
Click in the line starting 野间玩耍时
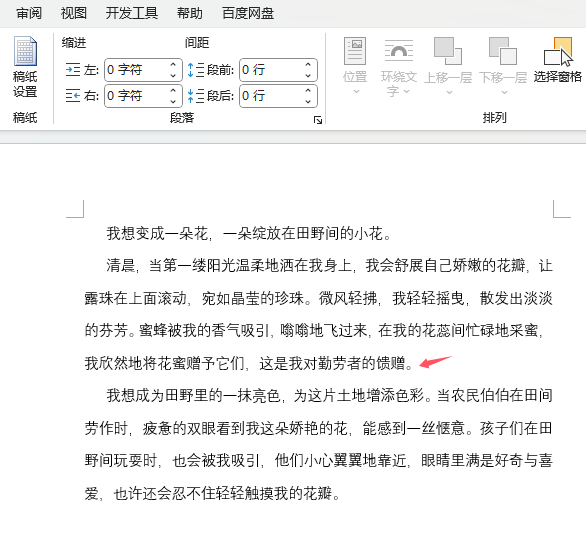click(x=318, y=460)
